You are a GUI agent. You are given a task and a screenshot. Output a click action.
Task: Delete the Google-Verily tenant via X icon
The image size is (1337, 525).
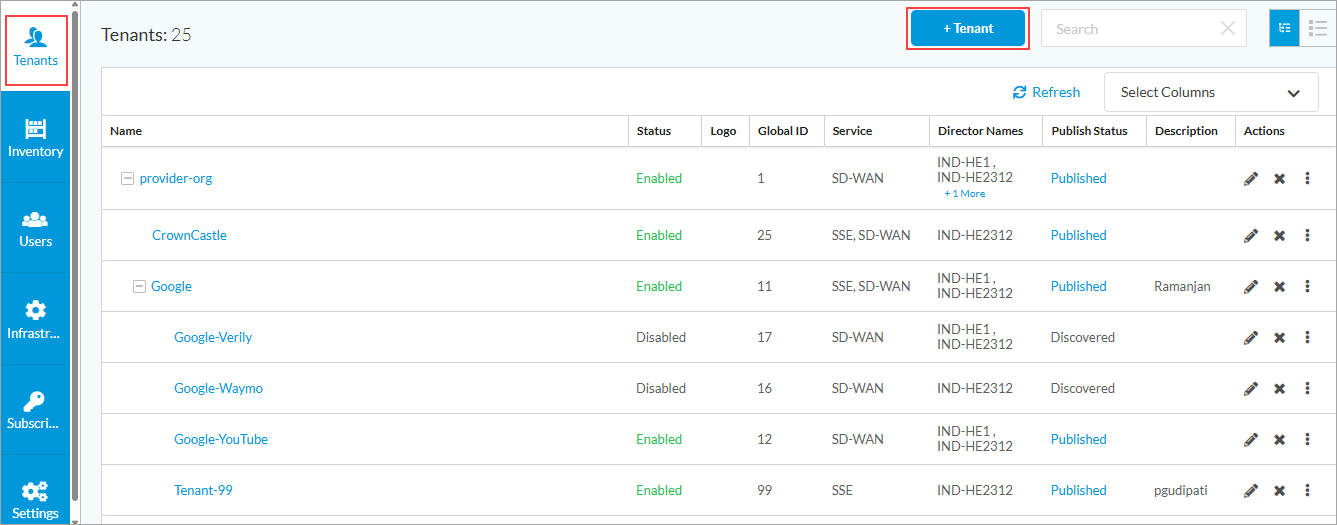click(x=1279, y=338)
